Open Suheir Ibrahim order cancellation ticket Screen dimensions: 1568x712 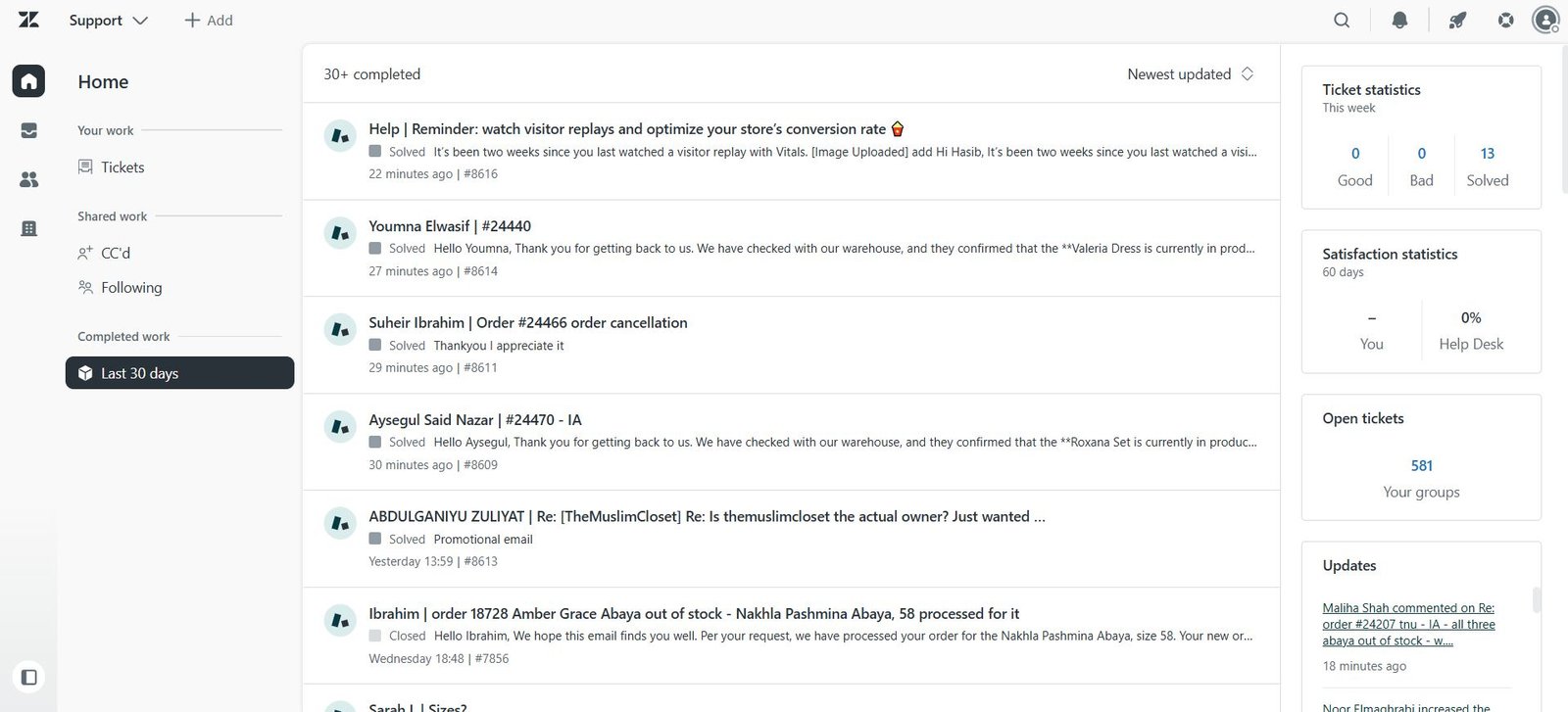pyautogui.click(x=792, y=346)
